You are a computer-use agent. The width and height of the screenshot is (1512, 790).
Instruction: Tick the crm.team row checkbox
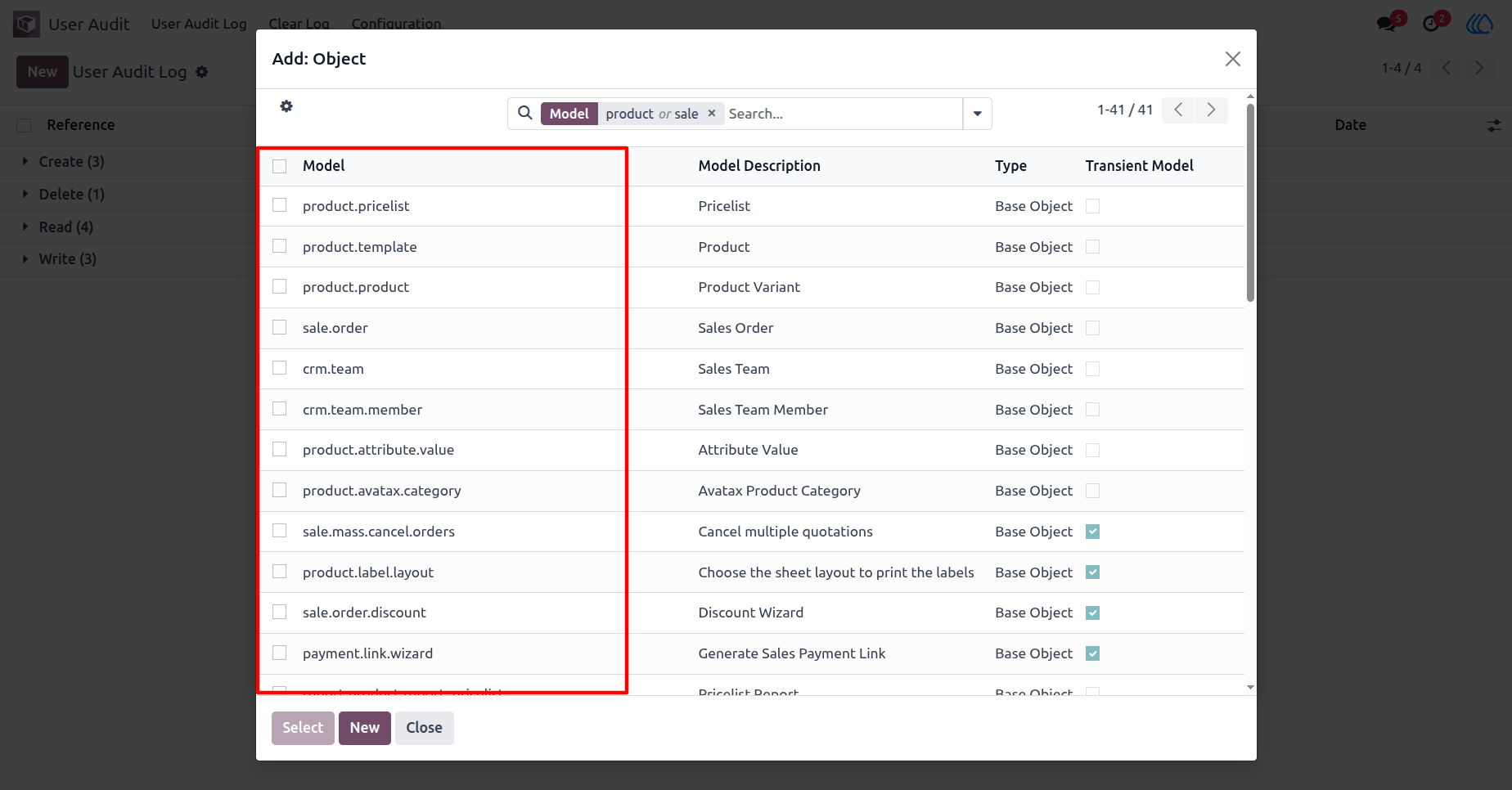(280, 368)
